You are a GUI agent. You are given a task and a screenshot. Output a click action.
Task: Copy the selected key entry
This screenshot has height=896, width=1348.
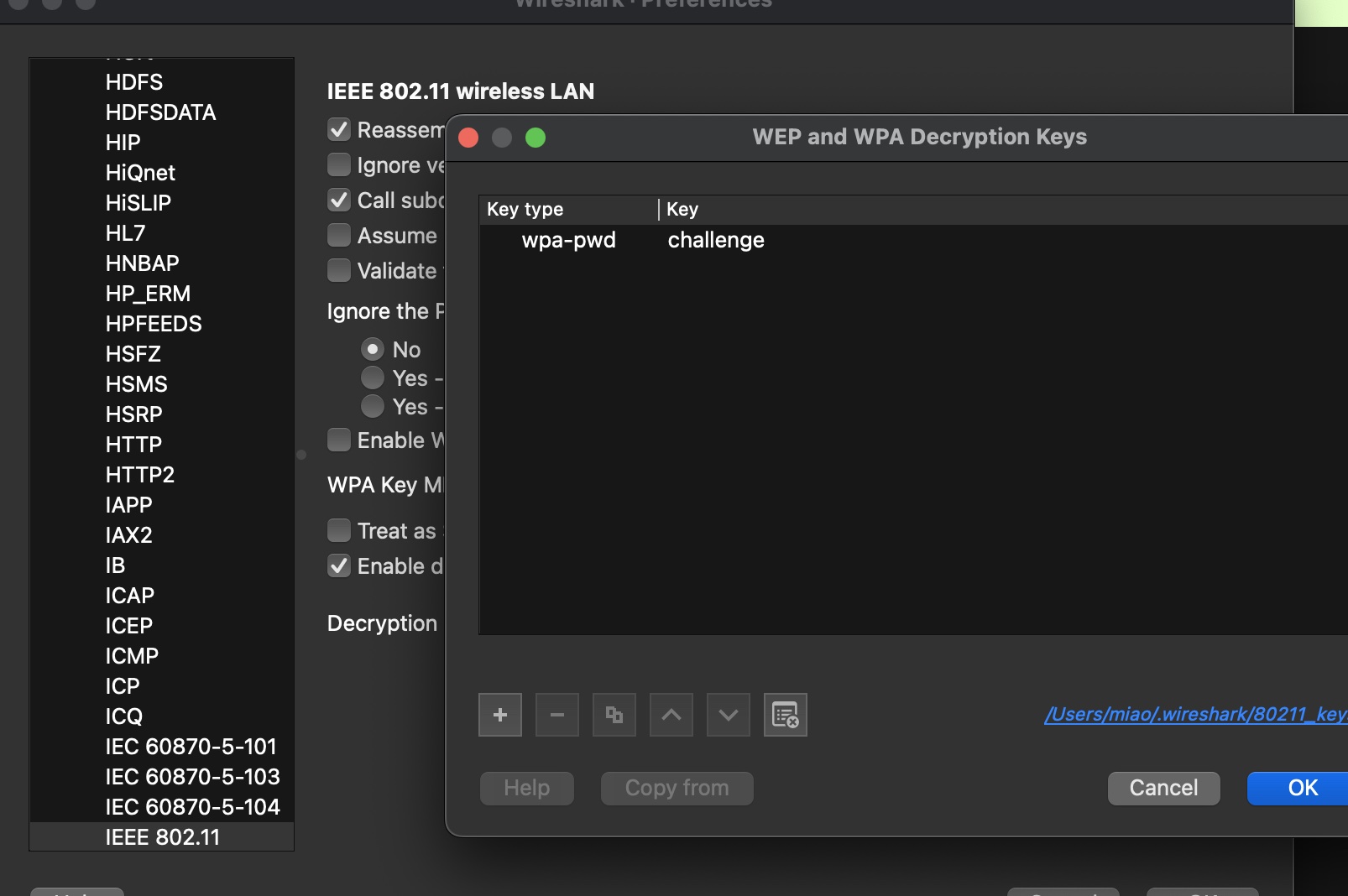click(614, 715)
